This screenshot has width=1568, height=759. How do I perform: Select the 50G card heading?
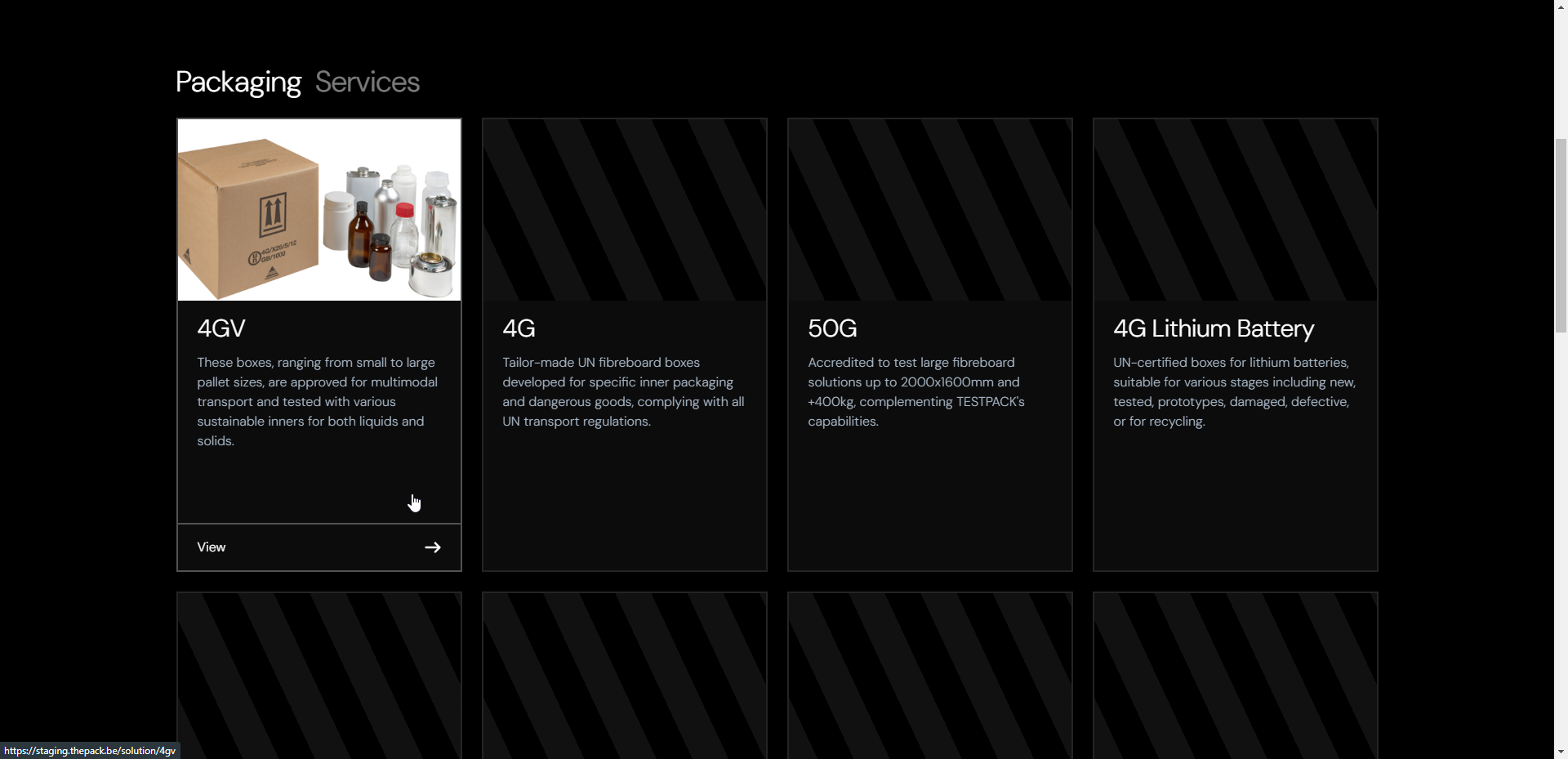coord(832,328)
